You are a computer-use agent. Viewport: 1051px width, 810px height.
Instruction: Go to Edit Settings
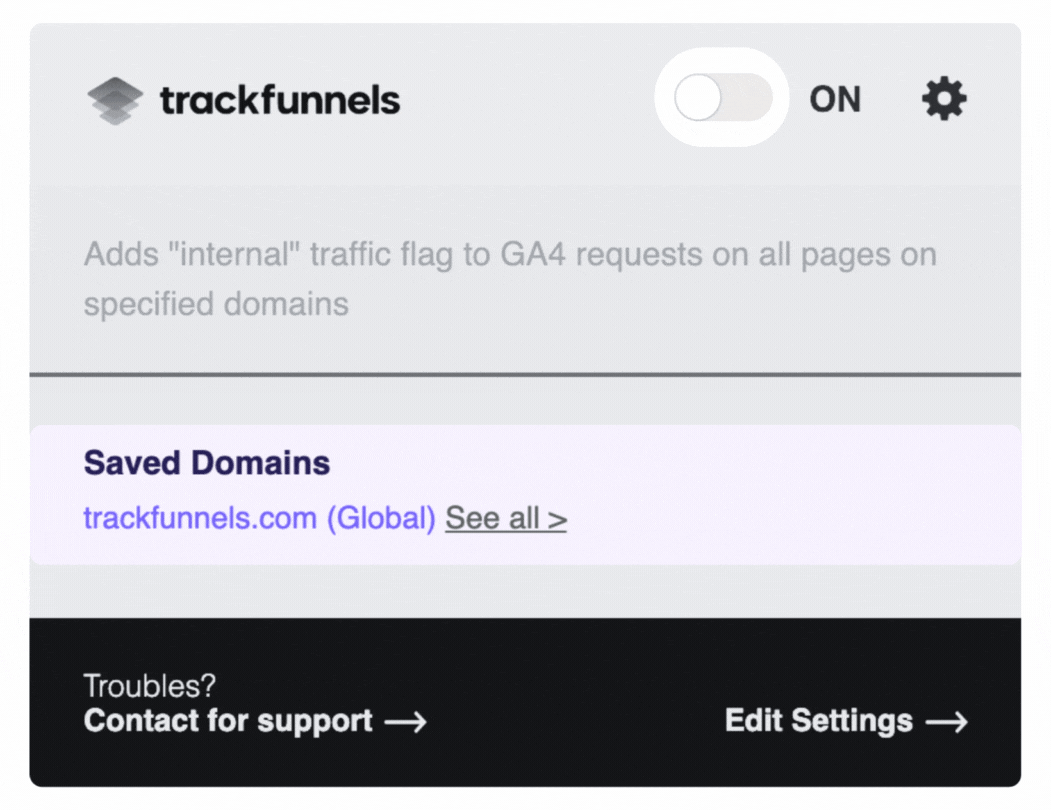click(818, 721)
